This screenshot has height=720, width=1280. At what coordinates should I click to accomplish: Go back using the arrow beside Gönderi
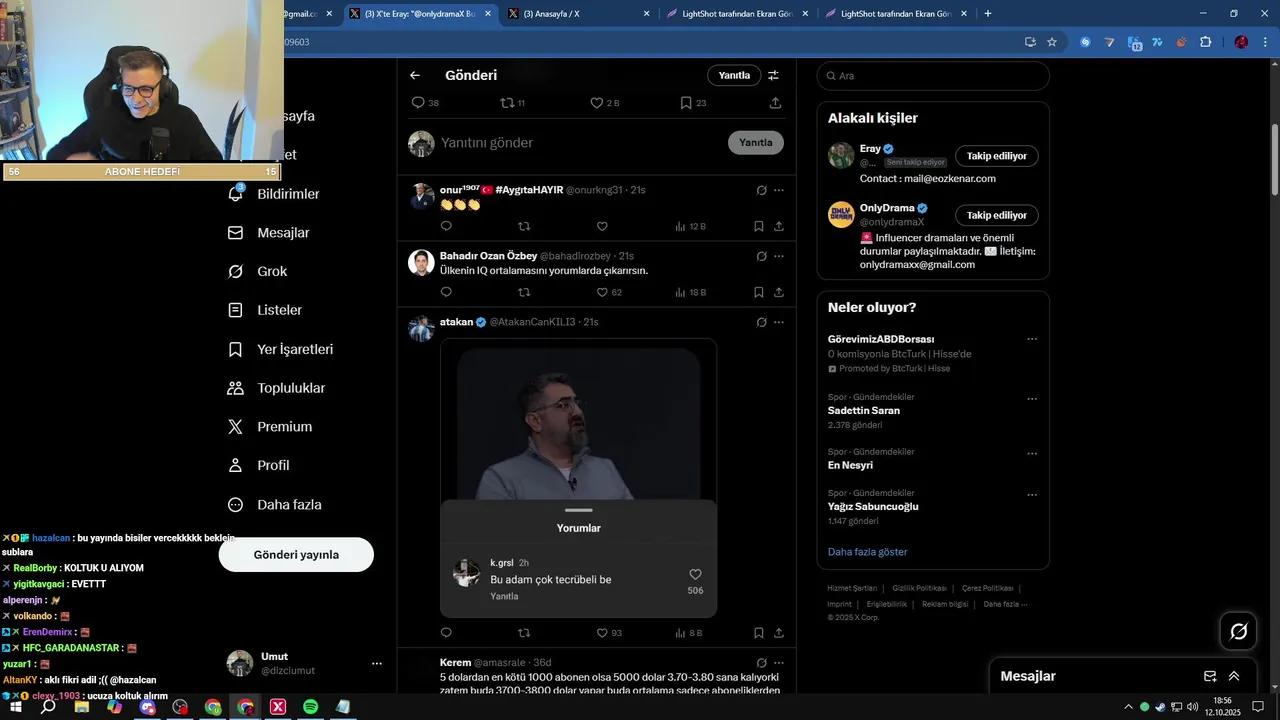coord(415,75)
